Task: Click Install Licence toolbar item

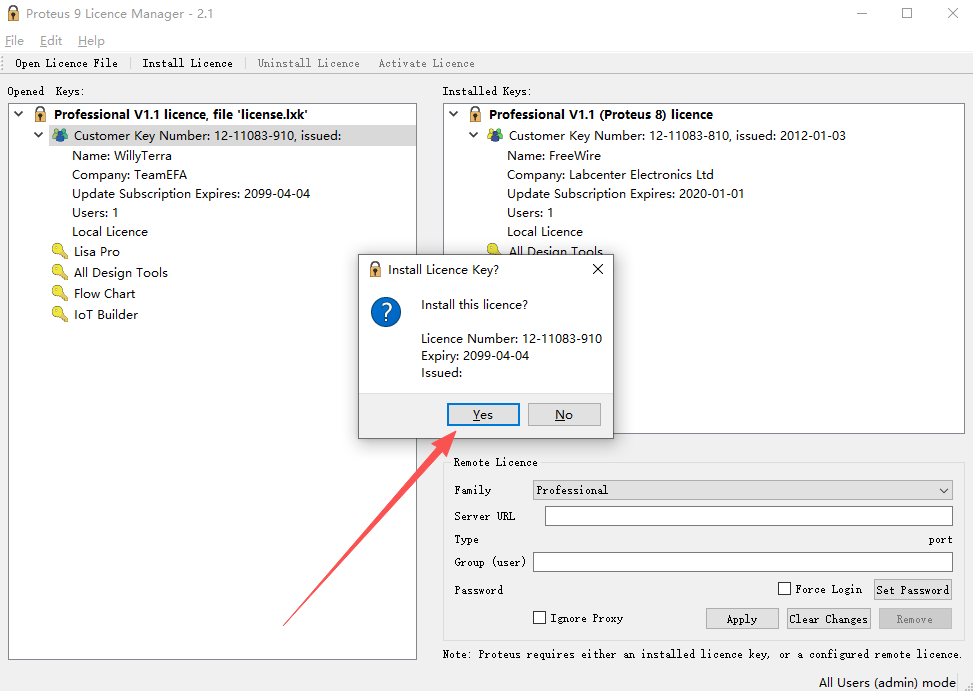Action: tap(187, 63)
